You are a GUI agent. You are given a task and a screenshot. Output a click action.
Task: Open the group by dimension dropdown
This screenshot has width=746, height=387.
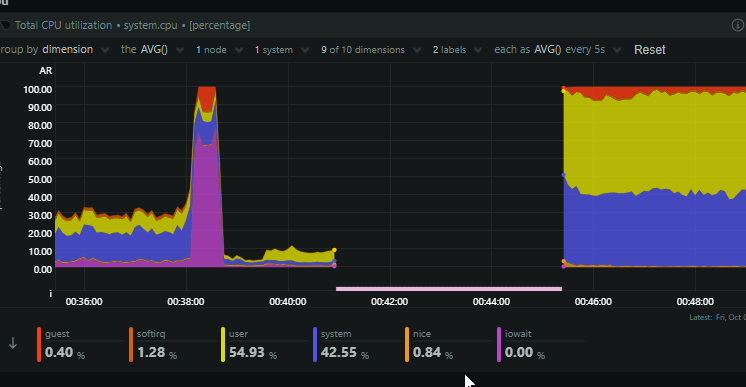coord(55,50)
